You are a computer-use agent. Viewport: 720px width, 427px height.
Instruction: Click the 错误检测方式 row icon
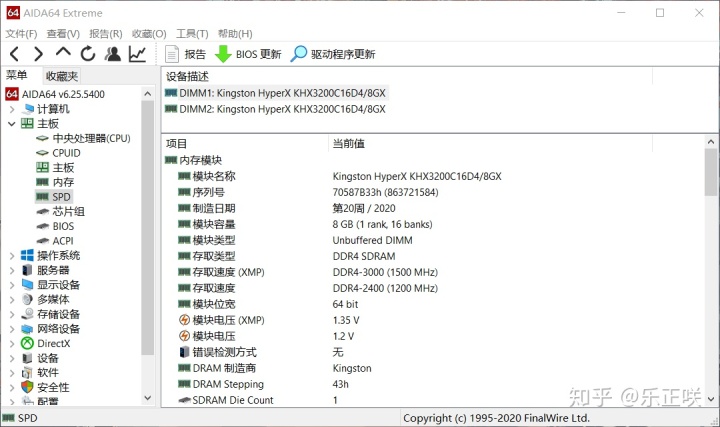pos(184,352)
